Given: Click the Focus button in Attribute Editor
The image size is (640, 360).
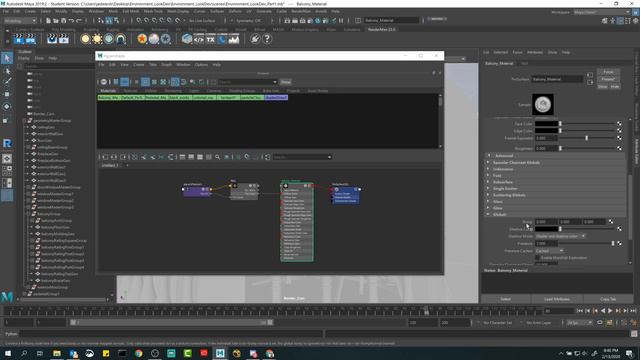Looking at the screenshot, I should tap(608, 72).
